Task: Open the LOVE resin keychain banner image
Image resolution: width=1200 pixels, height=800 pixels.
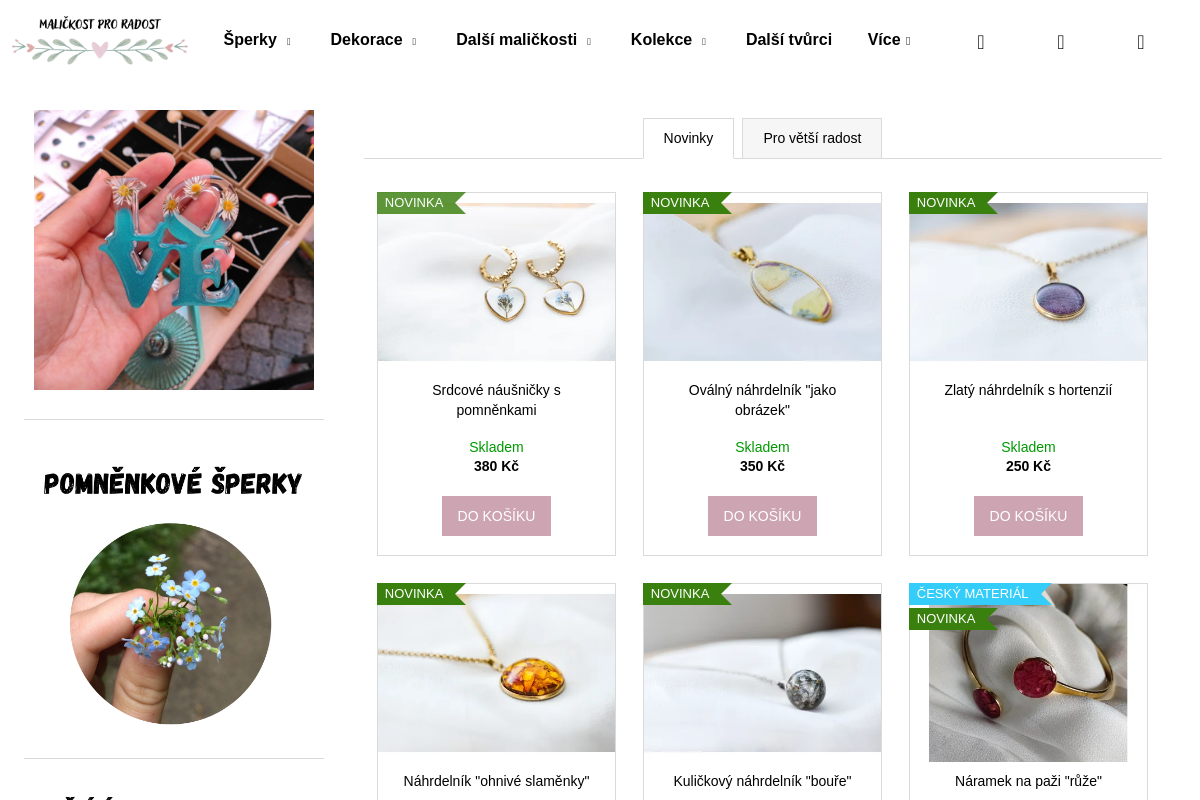Action: pos(174,250)
